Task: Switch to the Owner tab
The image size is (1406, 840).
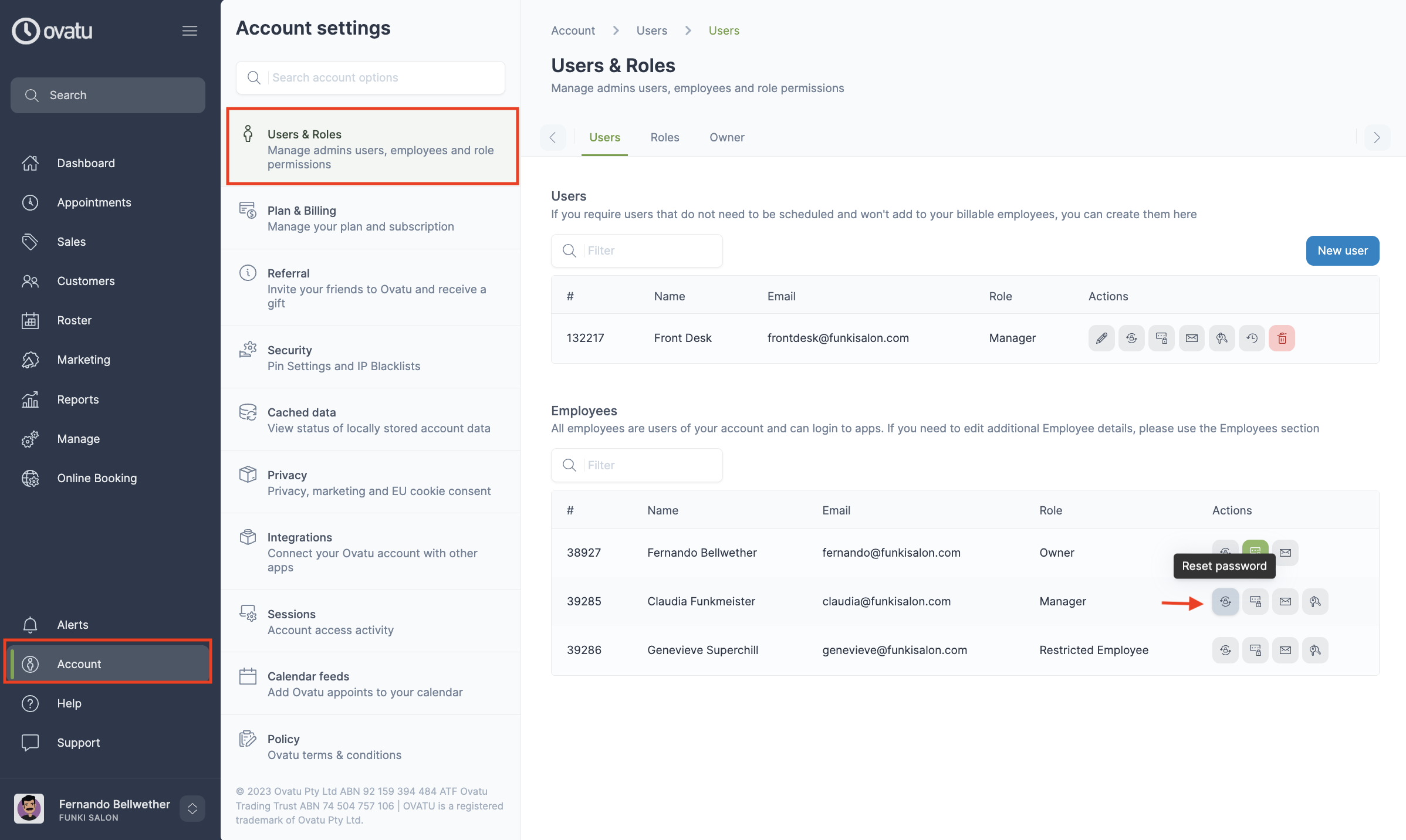Action: pos(727,137)
